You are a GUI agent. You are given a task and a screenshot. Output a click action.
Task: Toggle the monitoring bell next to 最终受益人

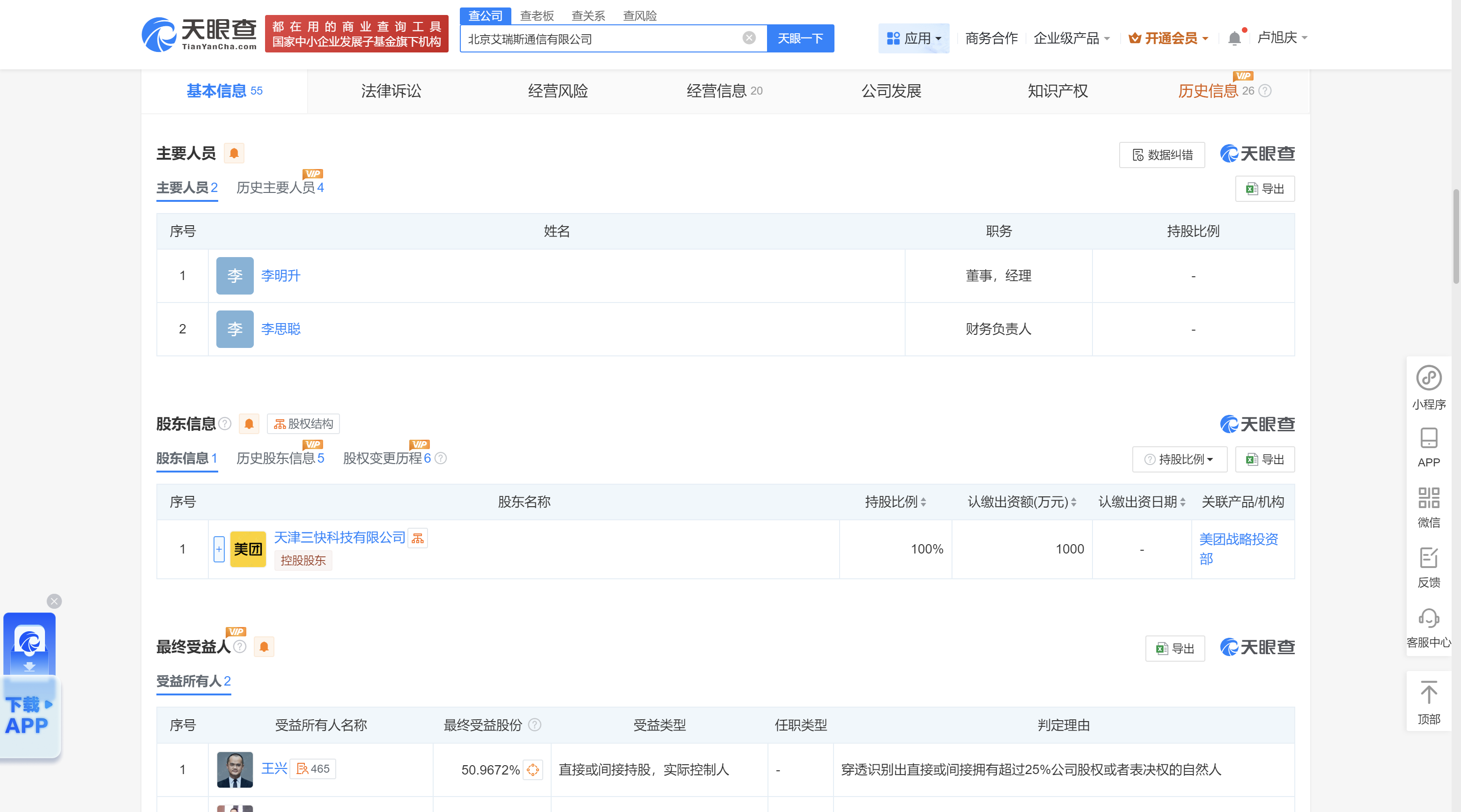tap(264, 646)
